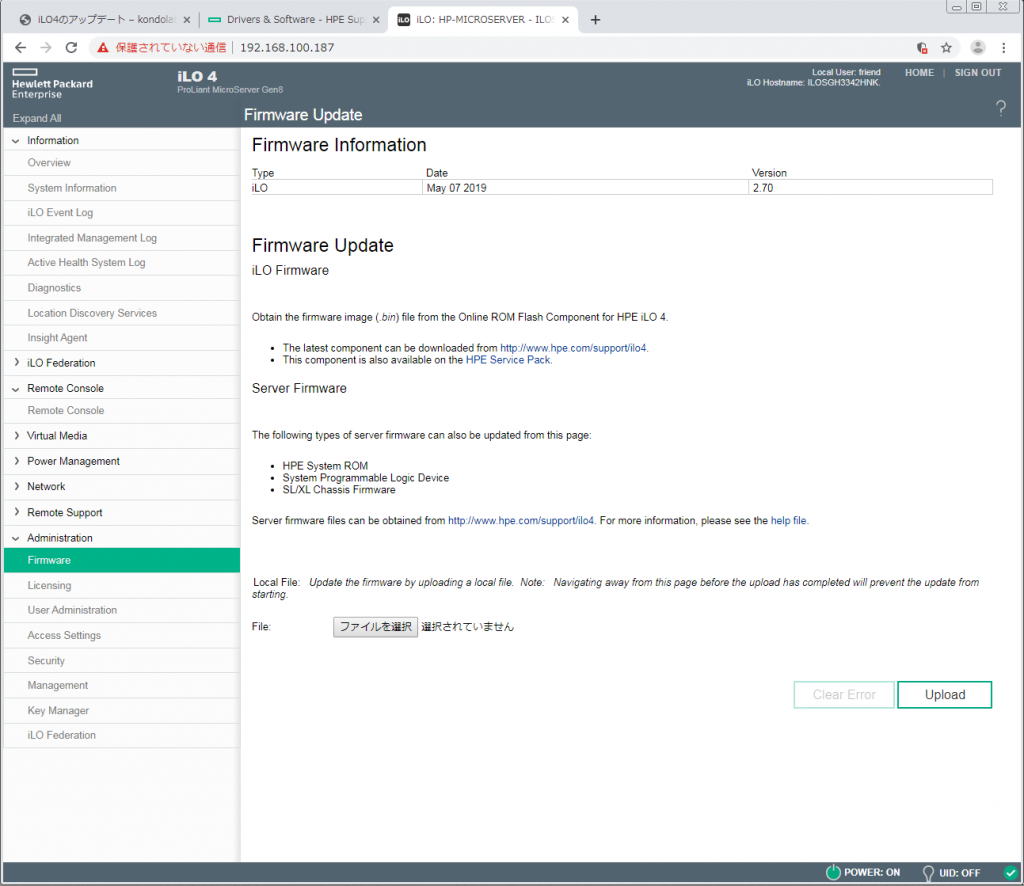Open a new browser tab
The image size is (1024, 886).
[596, 20]
